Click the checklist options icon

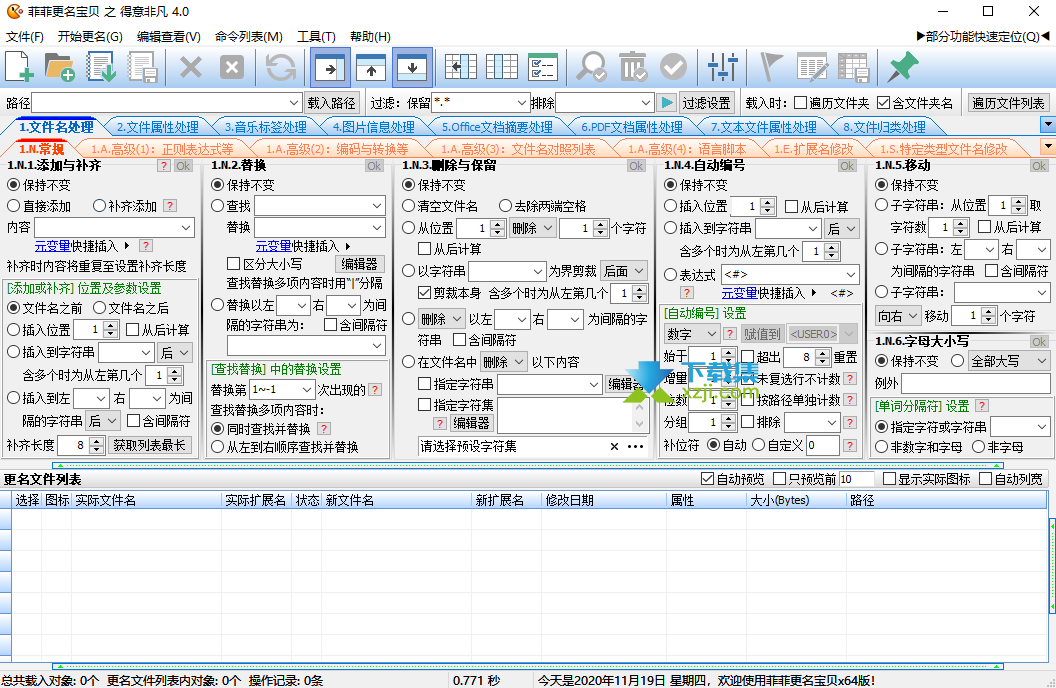tap(543, 67)
